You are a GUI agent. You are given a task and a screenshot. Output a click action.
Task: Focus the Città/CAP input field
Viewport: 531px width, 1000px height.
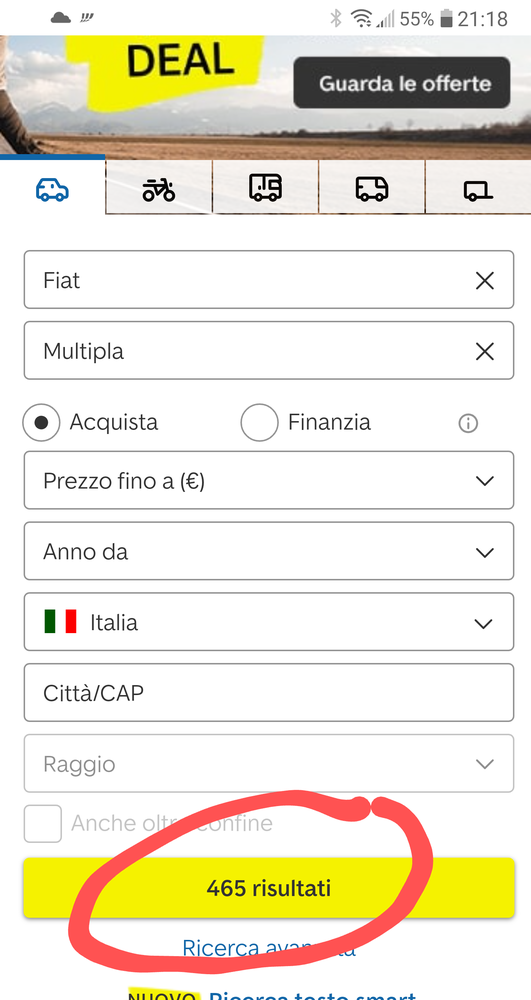point(269,693)
